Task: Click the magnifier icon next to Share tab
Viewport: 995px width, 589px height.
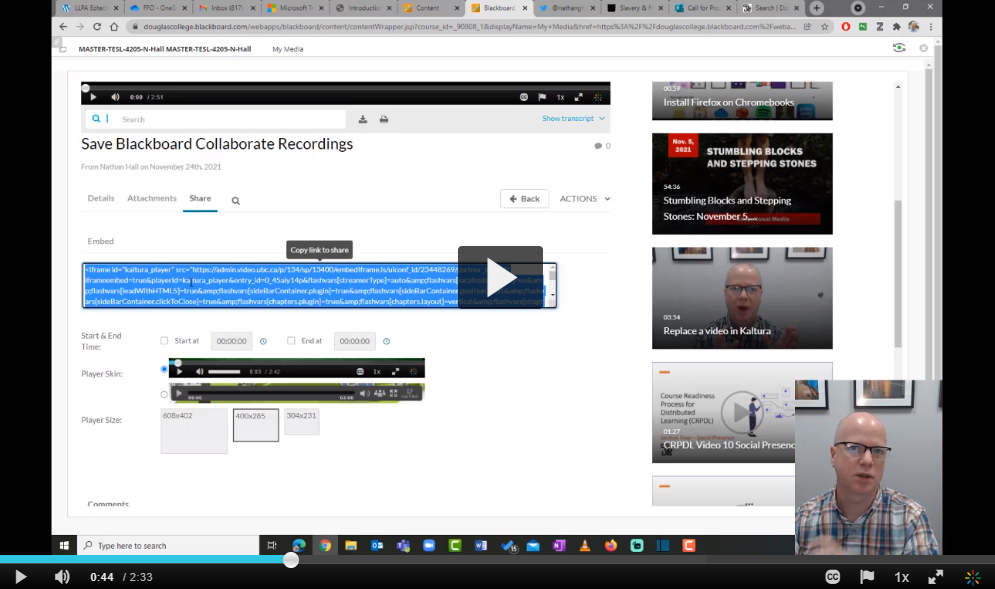Action: coord(236,201)
